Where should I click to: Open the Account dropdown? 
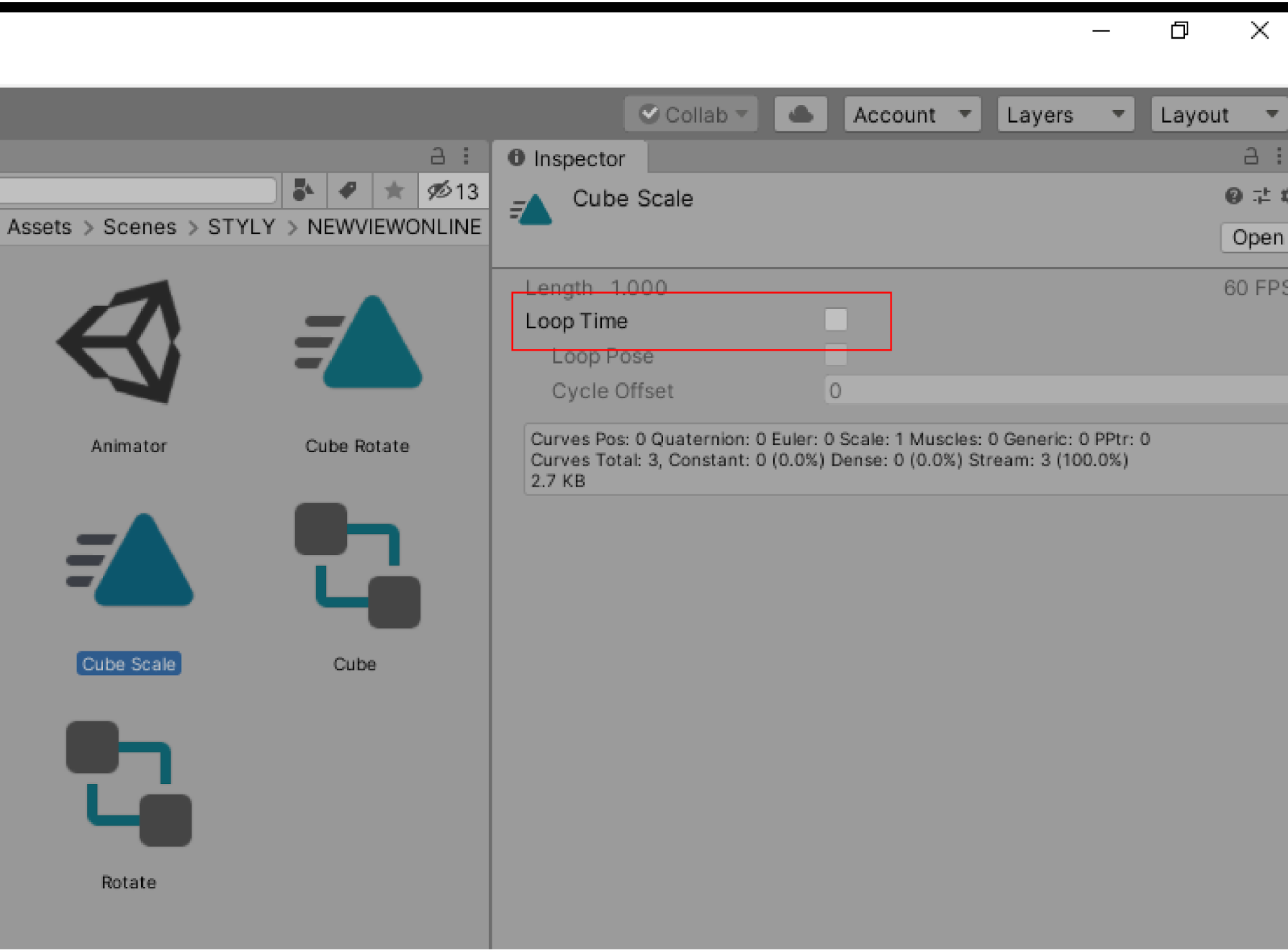click(912, 115)
